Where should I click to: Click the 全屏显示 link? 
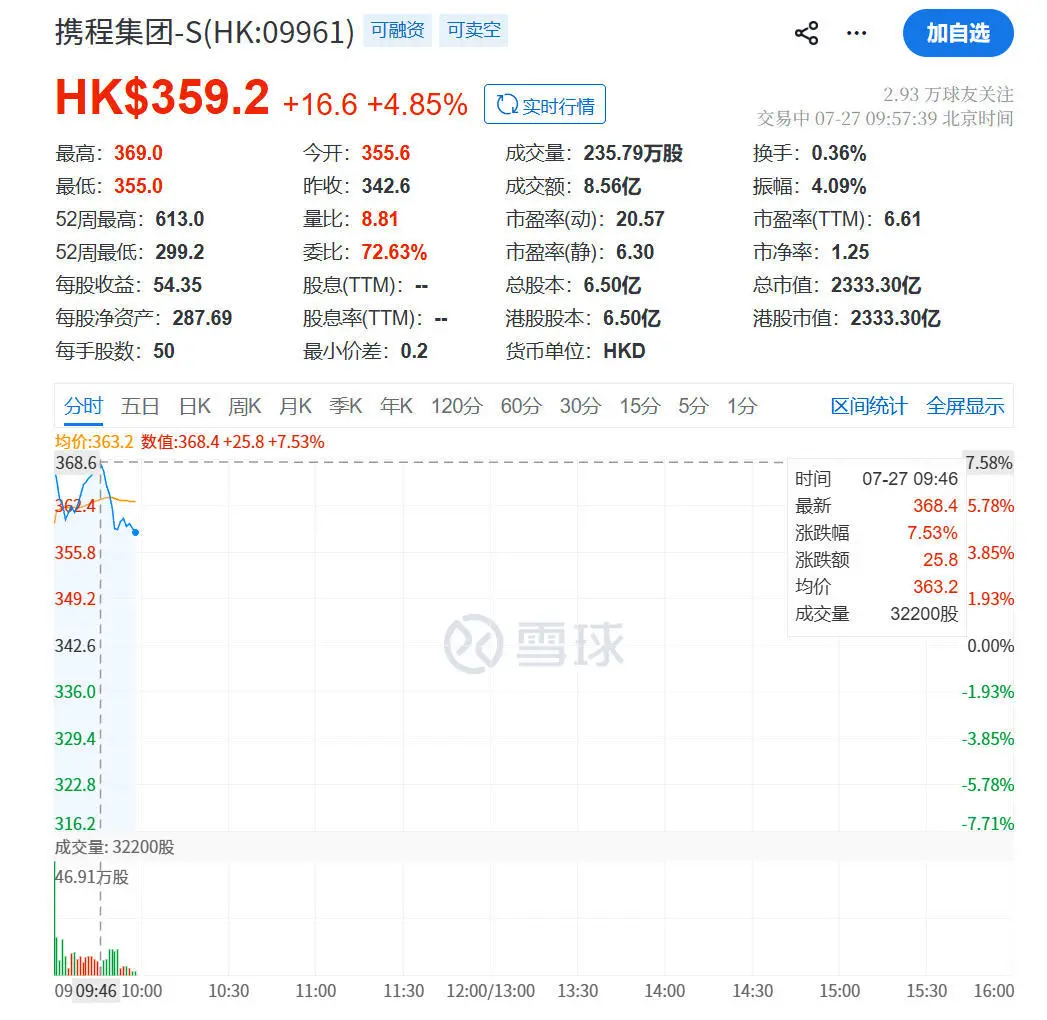click(x=965, y=406)
